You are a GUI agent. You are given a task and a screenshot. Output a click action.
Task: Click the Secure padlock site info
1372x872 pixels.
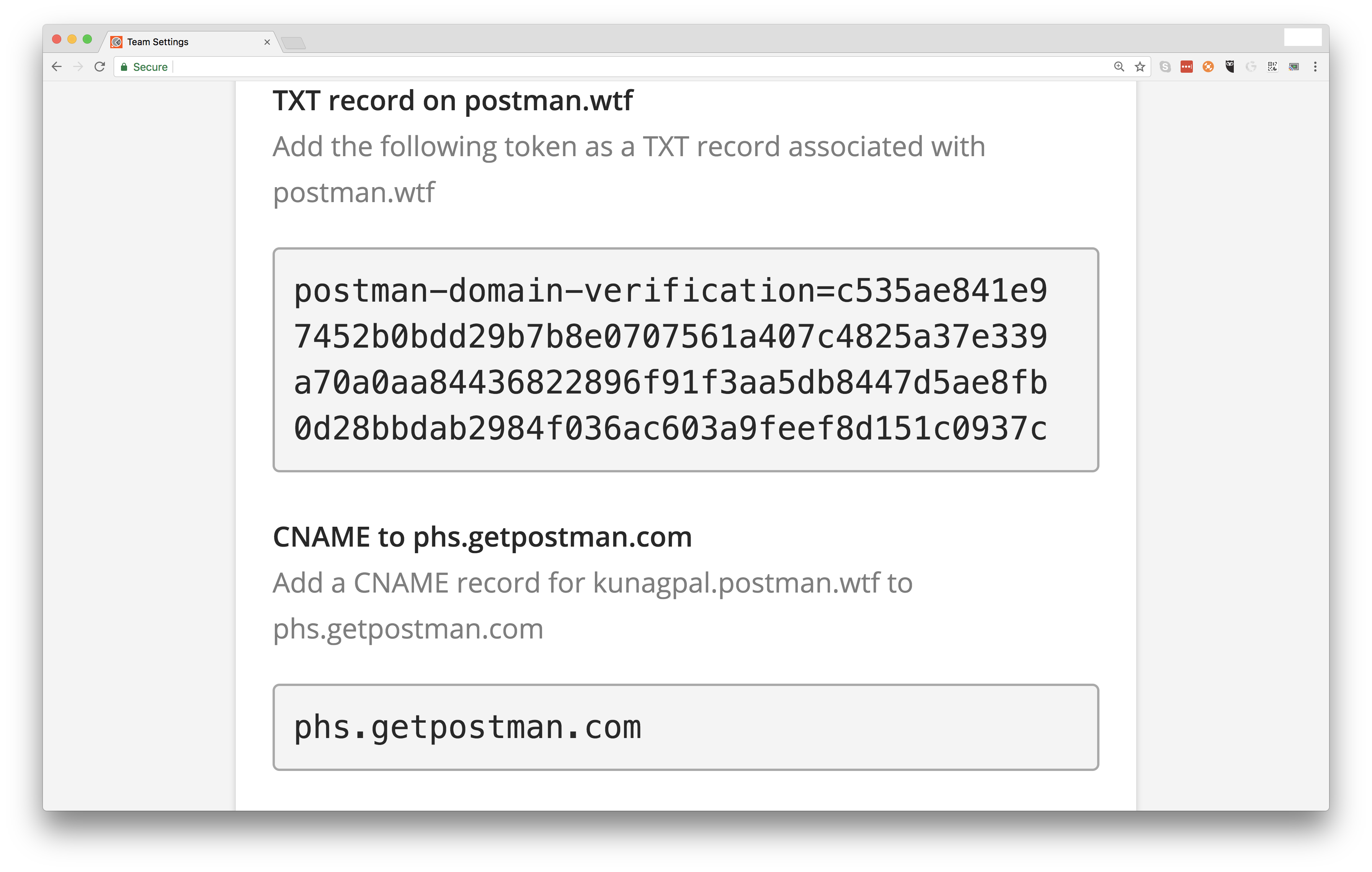(x=144, y=67)
